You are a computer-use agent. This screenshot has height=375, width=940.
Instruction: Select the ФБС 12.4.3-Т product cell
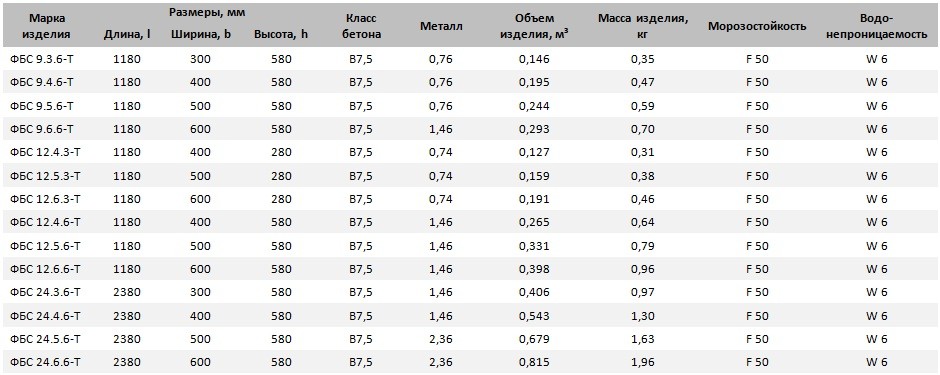click(46, 152)
